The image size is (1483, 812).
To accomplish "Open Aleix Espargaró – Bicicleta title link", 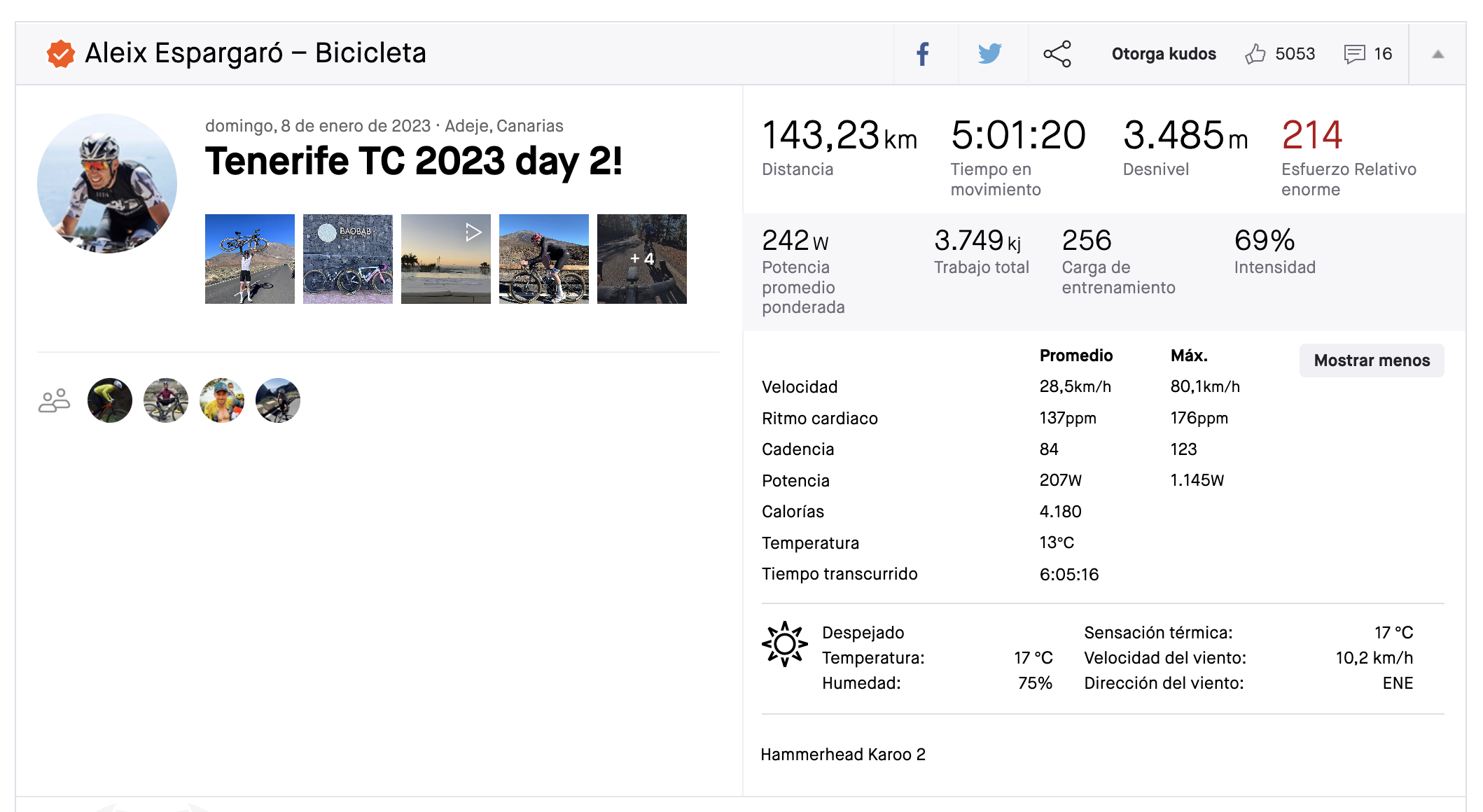I will tap(256, 53).
